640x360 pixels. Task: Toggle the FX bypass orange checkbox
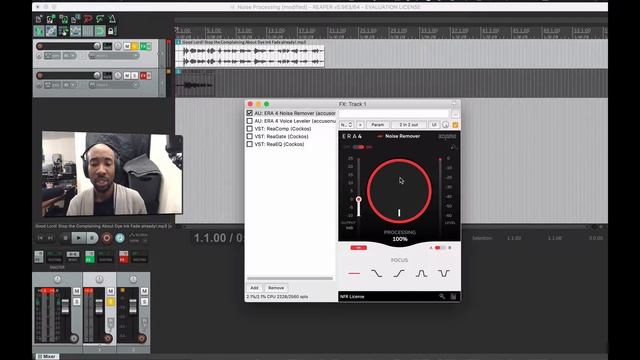(x=455, y=125)
